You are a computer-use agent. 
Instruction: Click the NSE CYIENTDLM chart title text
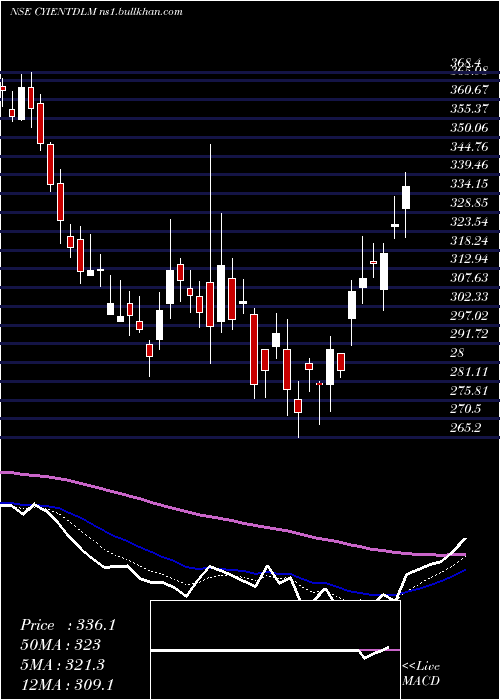click(96, 12)
